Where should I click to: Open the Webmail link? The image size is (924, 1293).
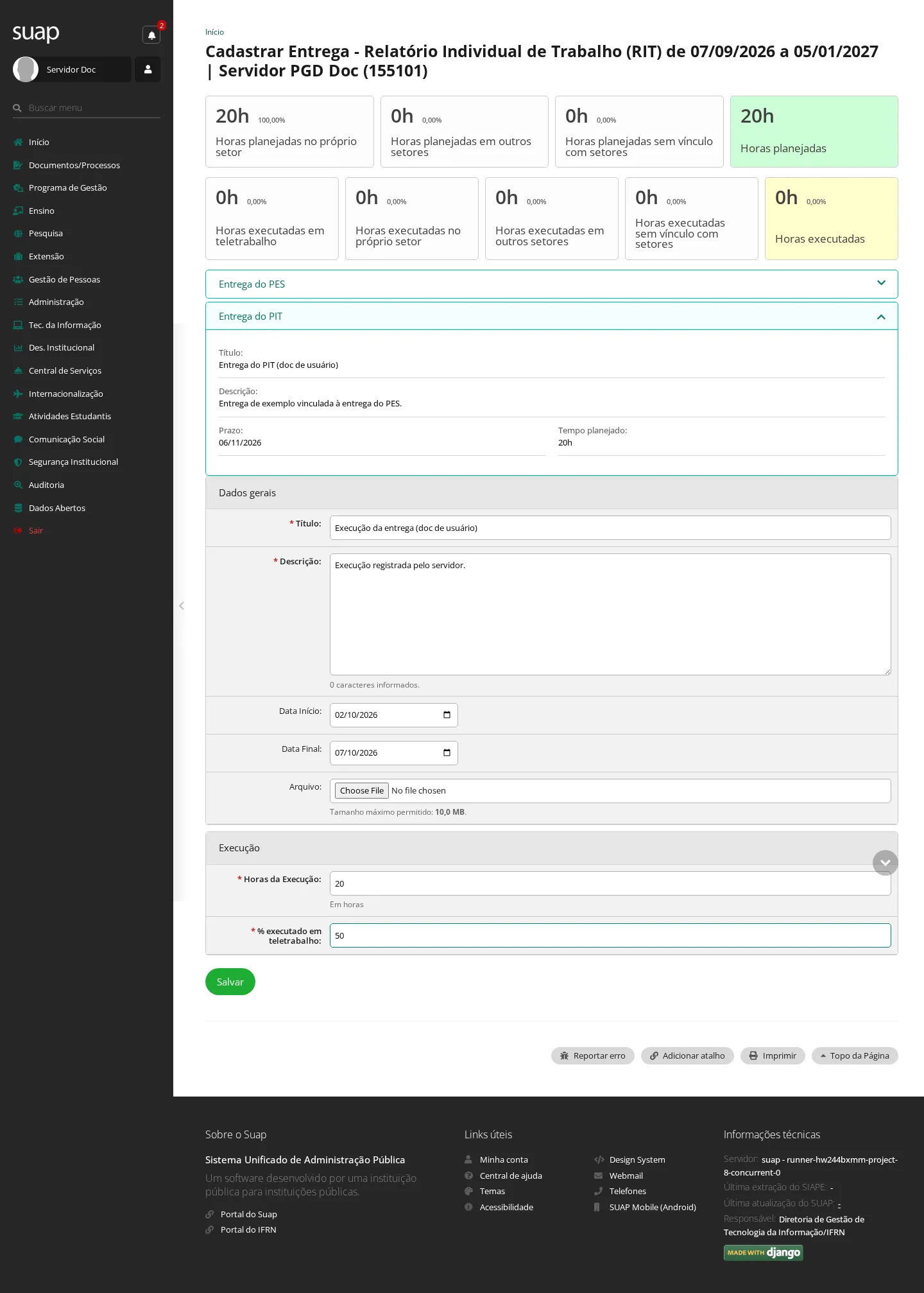pyautogui.click(x=626, y=1176)
